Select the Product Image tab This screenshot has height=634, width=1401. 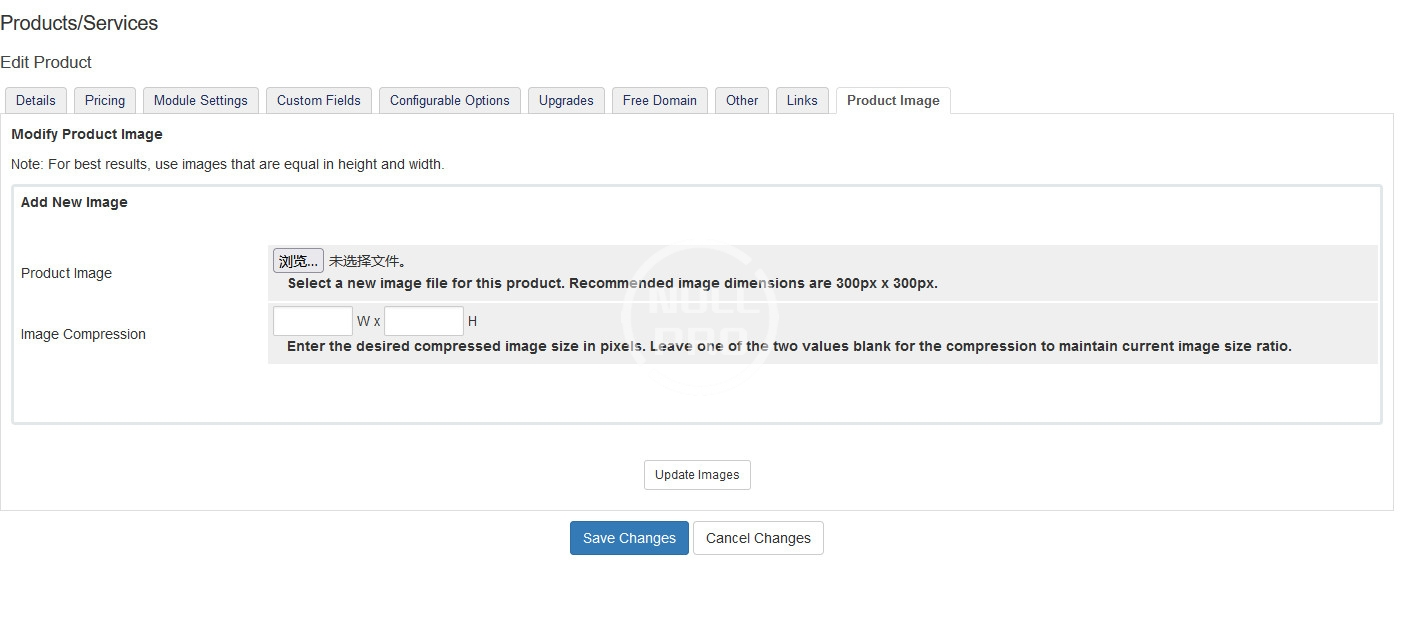(893, 100)
